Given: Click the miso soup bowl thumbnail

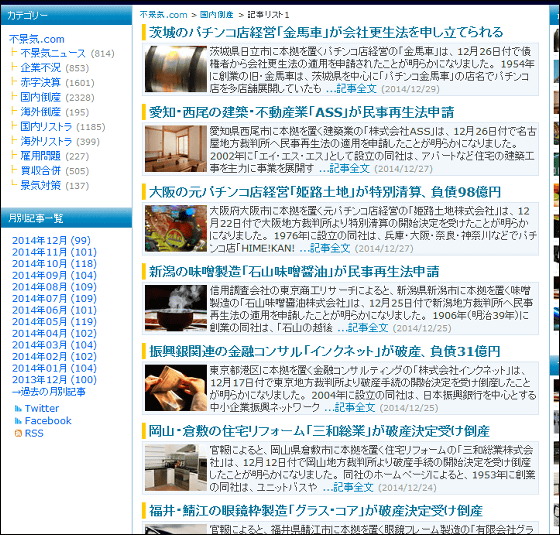Looking at the screenshot, I should (x=176, y=308).
